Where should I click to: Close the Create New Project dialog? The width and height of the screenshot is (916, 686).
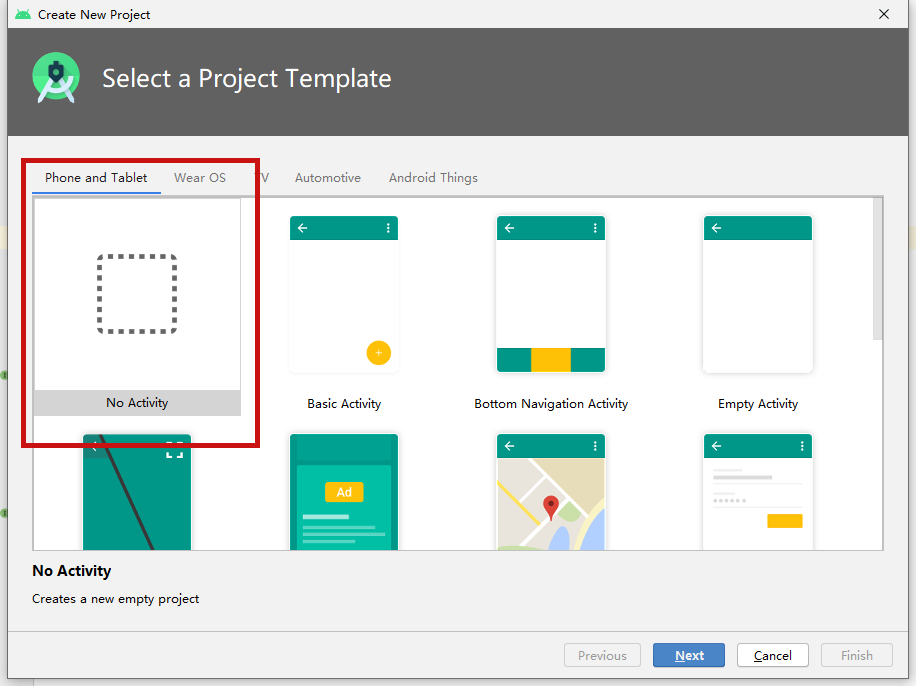pos(884,14)
